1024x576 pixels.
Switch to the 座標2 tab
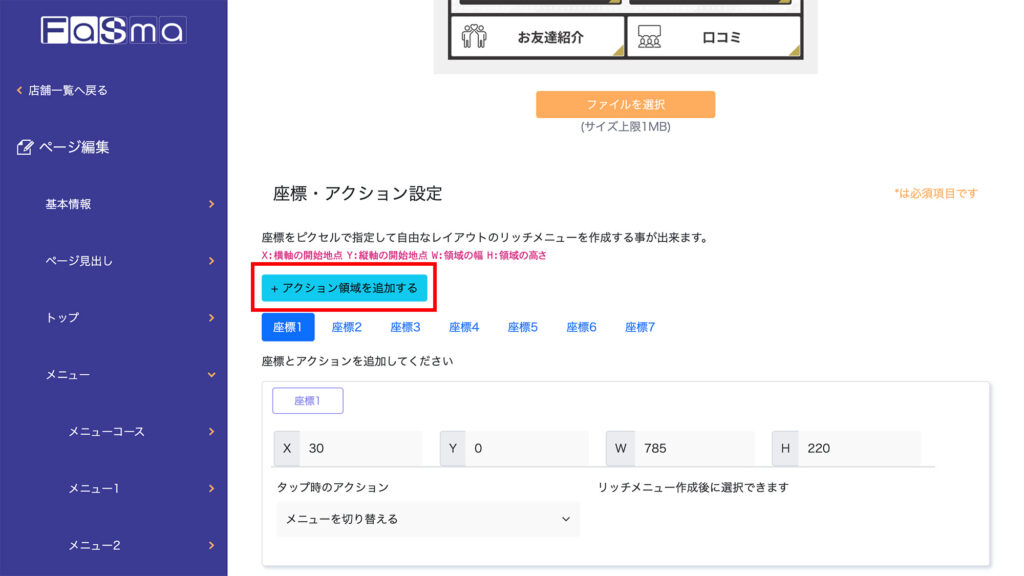point(346,327)
